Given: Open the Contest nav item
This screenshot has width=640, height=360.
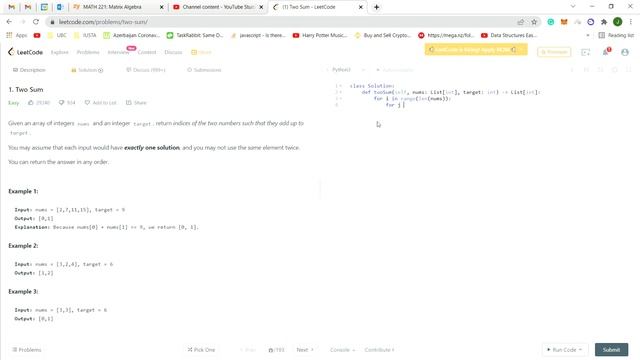Looking at the screenshot, I should coord(147,52).
